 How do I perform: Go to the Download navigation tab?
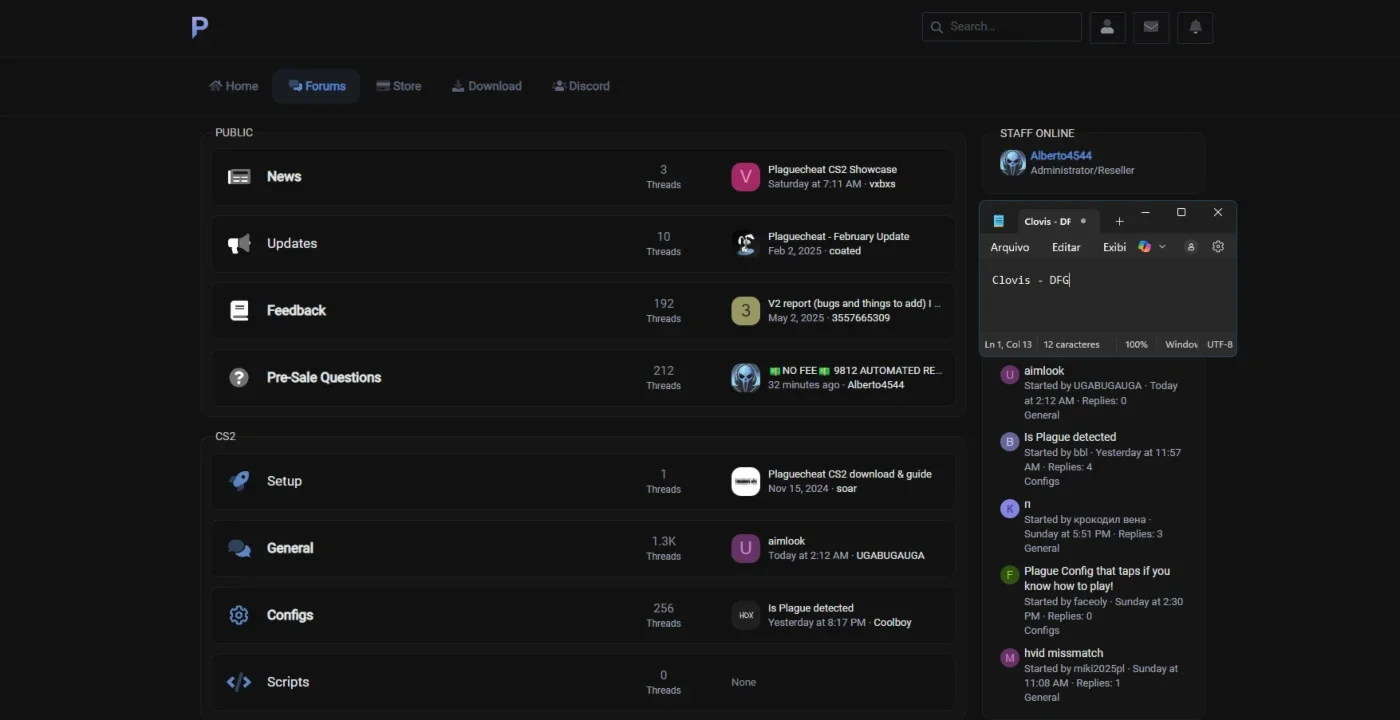(x=487, y=86)
